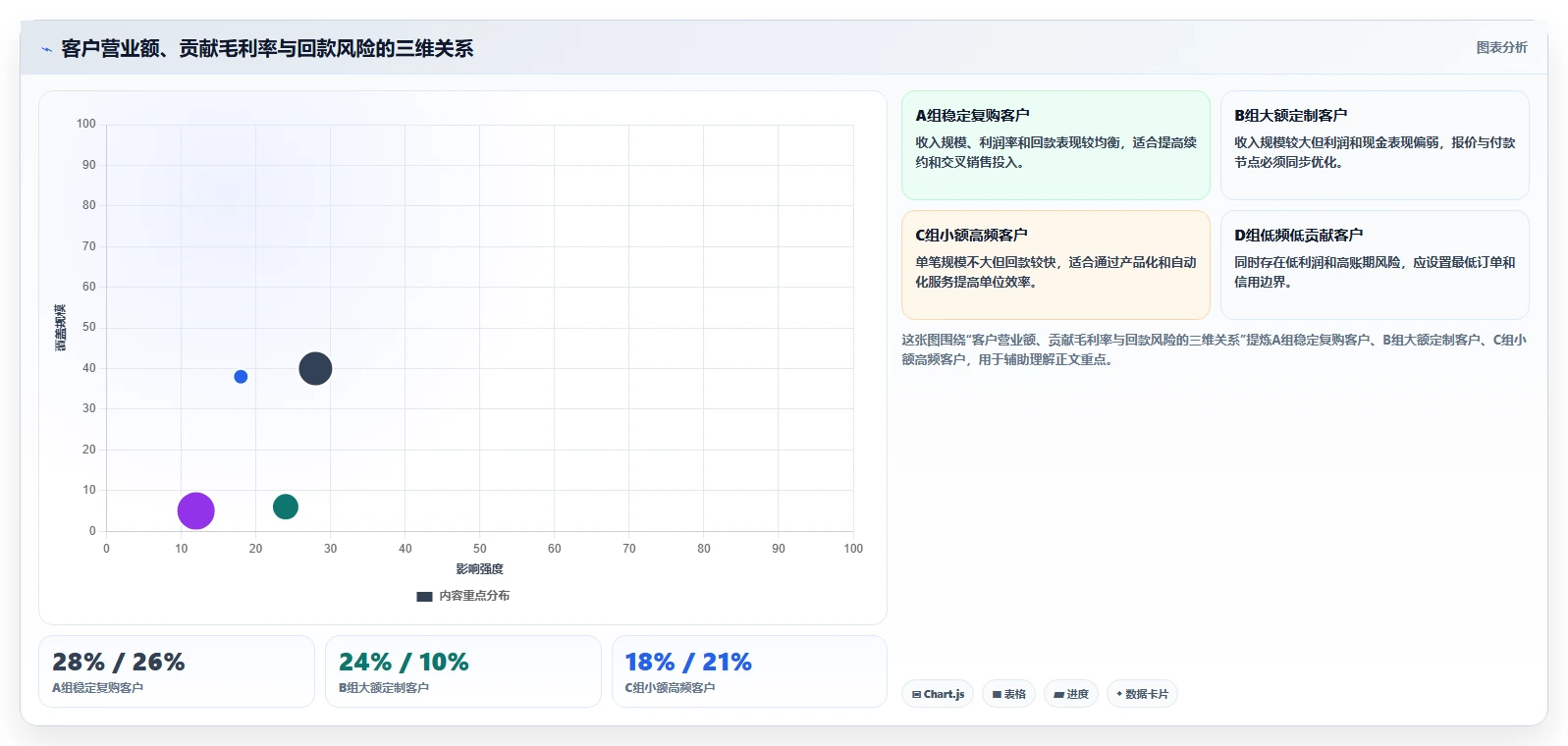Click the 表格 tag

[x=1008, y=694]
